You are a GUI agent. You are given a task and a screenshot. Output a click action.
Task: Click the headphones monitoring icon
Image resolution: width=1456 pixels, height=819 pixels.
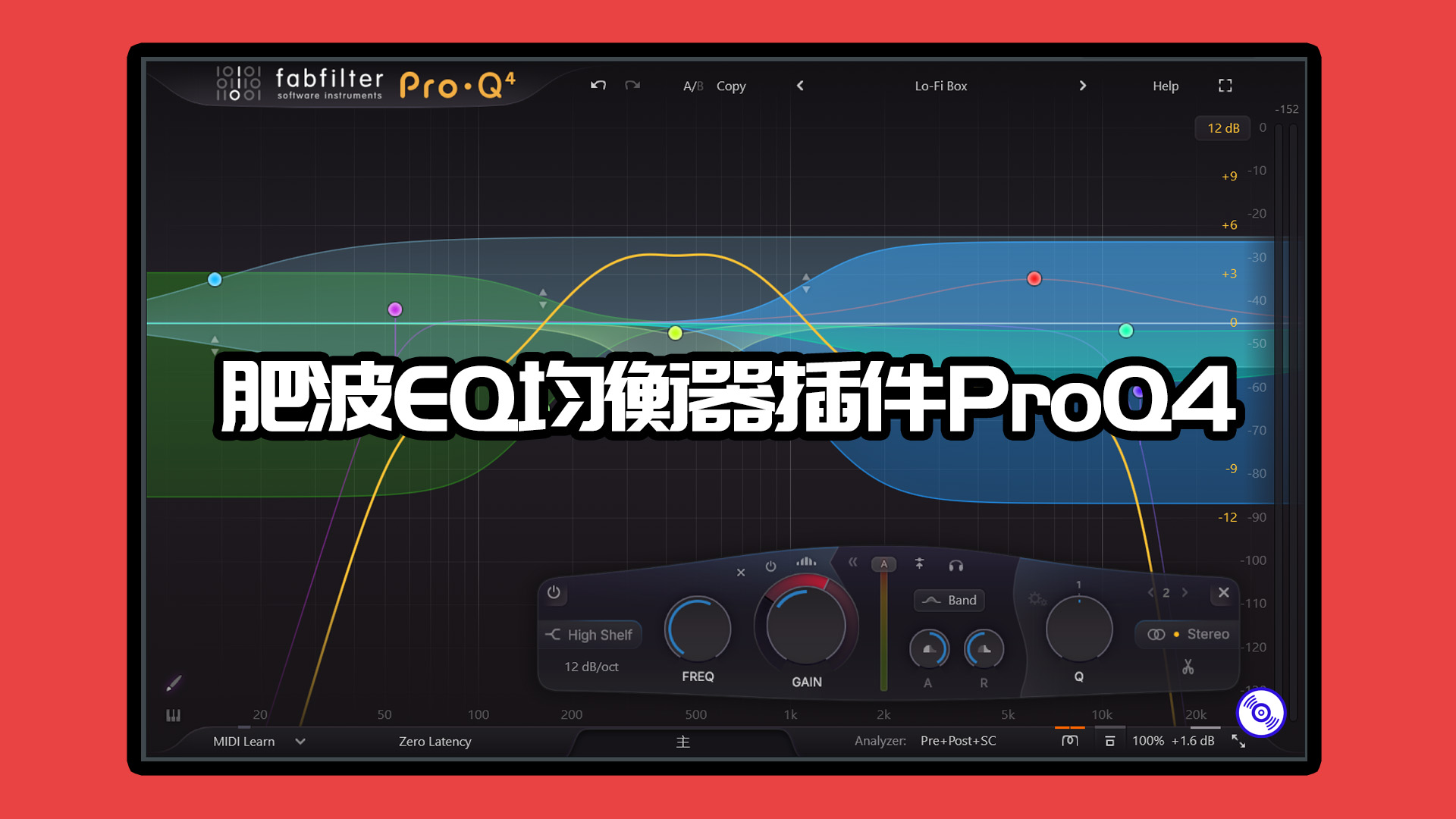click(956, 565)
